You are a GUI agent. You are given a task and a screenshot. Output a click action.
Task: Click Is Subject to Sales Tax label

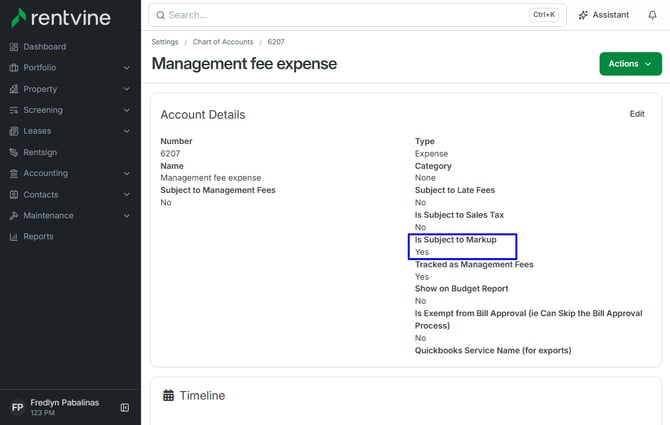pos(459,215)
